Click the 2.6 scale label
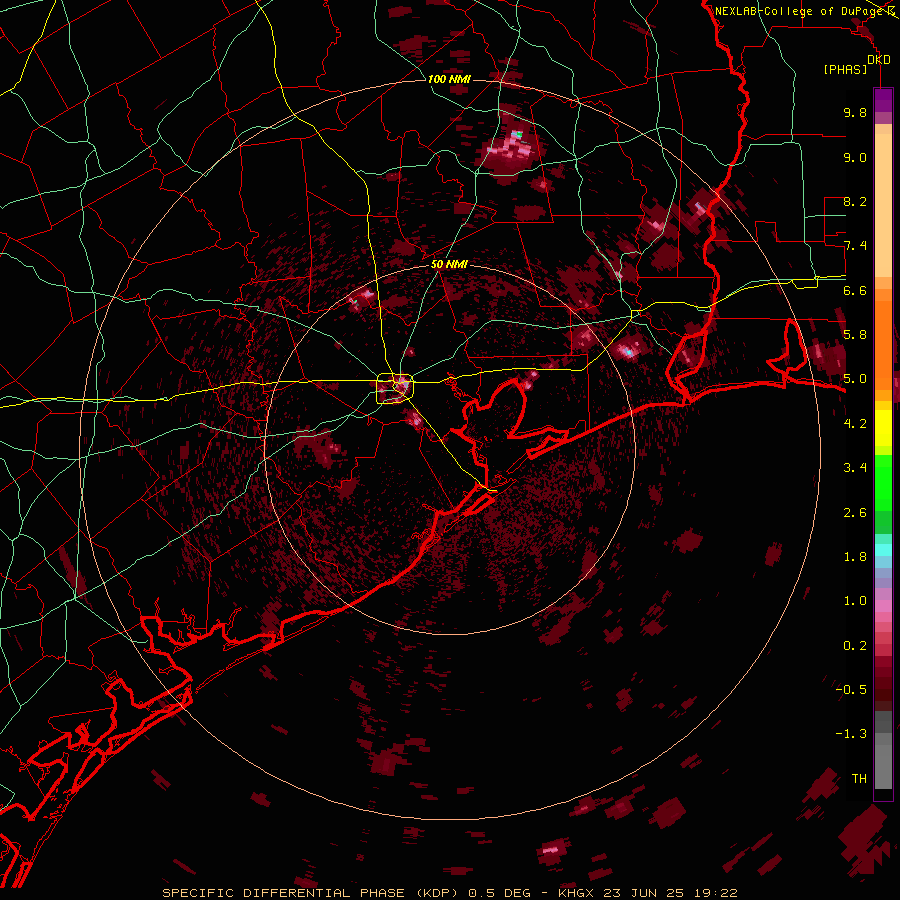 (x=855, y=513)
